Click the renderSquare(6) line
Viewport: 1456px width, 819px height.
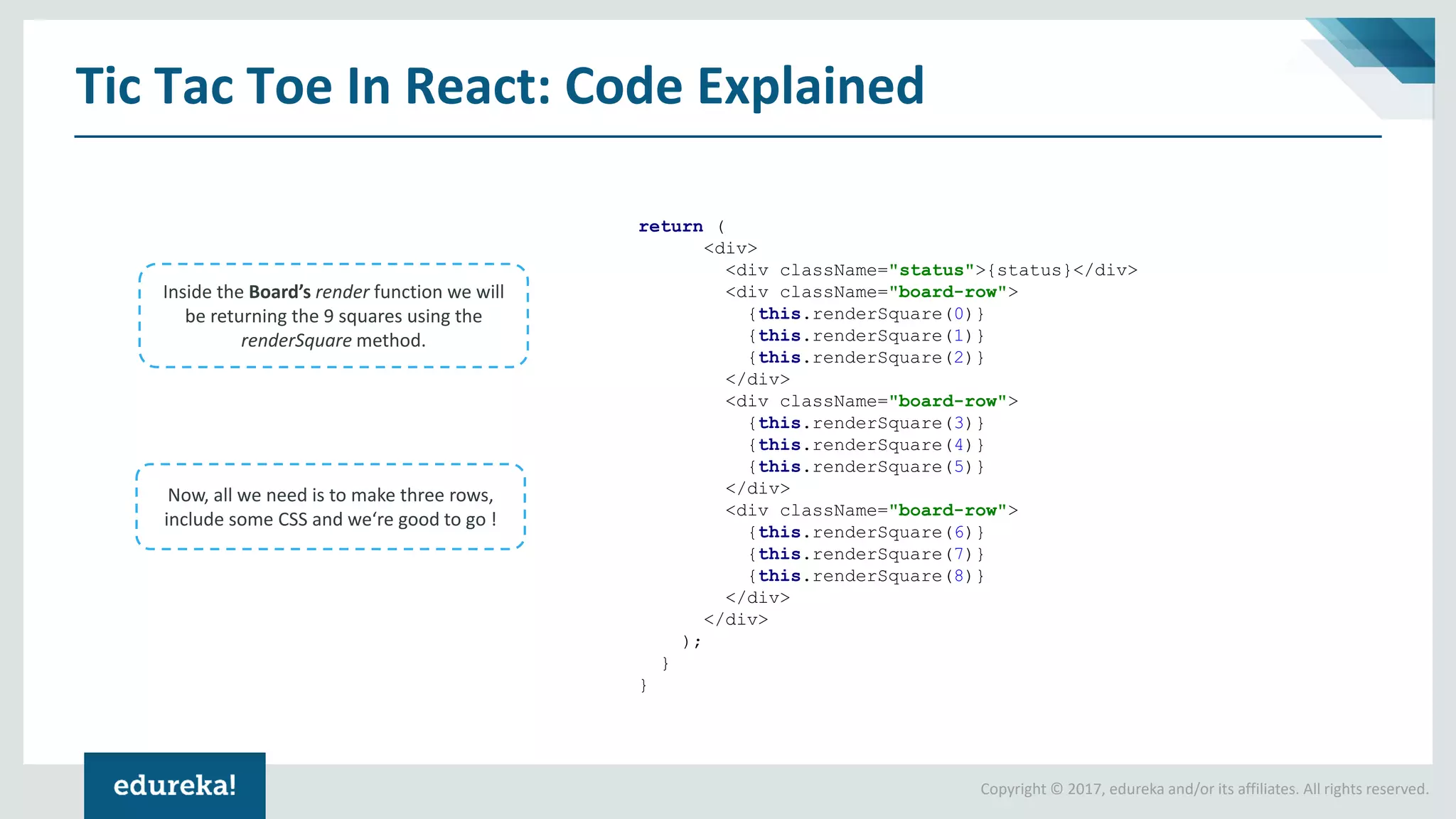pyautogui.click(x=866, y=532)
